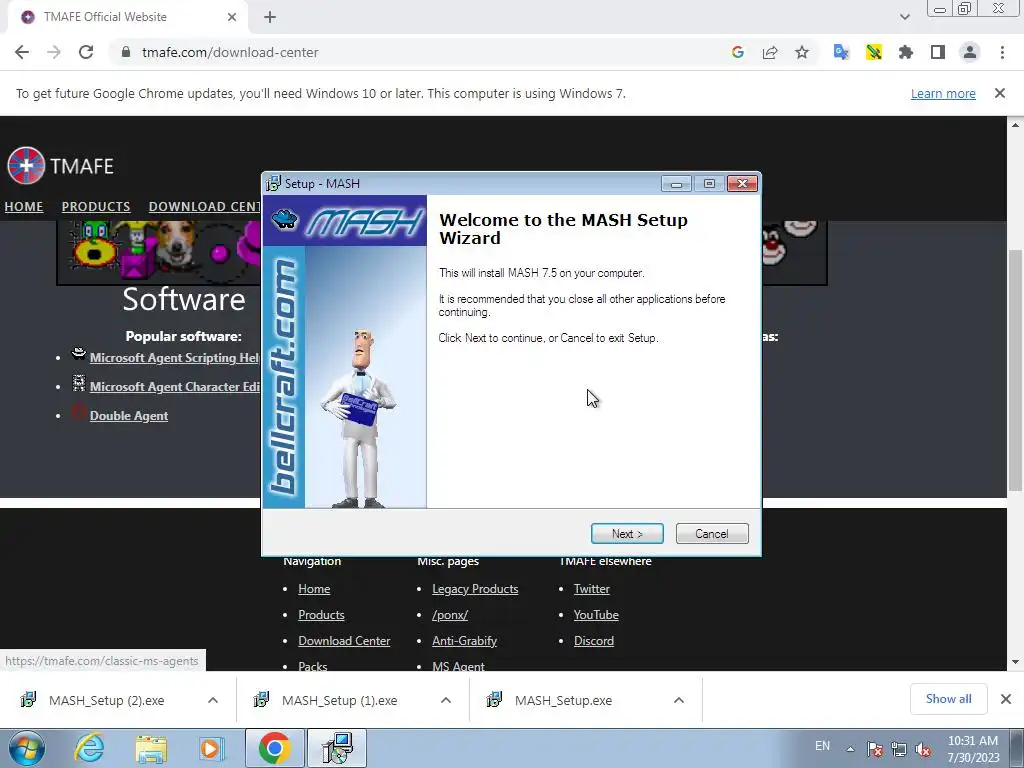Open the Google Translate extension

(x=841, y=52)
